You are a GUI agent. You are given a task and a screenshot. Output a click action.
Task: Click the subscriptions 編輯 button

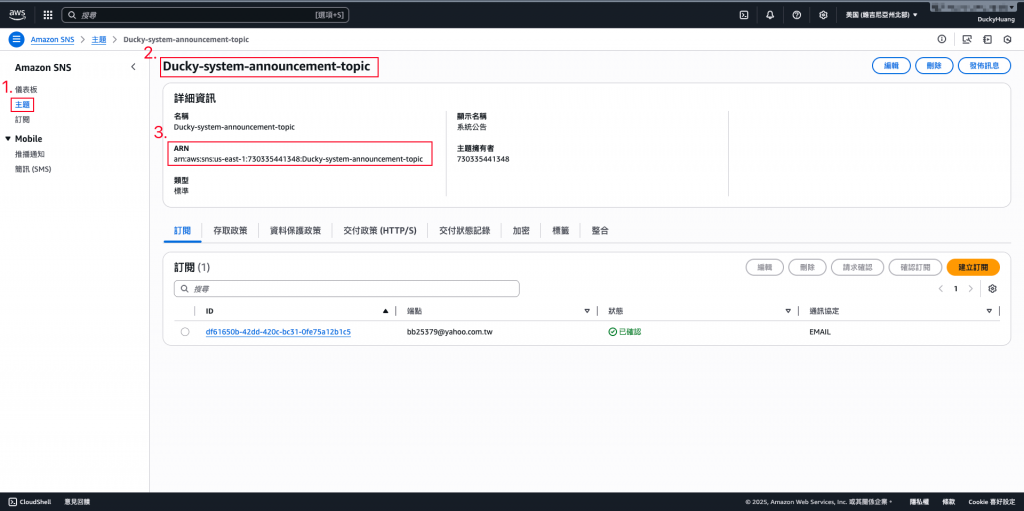[x=765, y=267]
